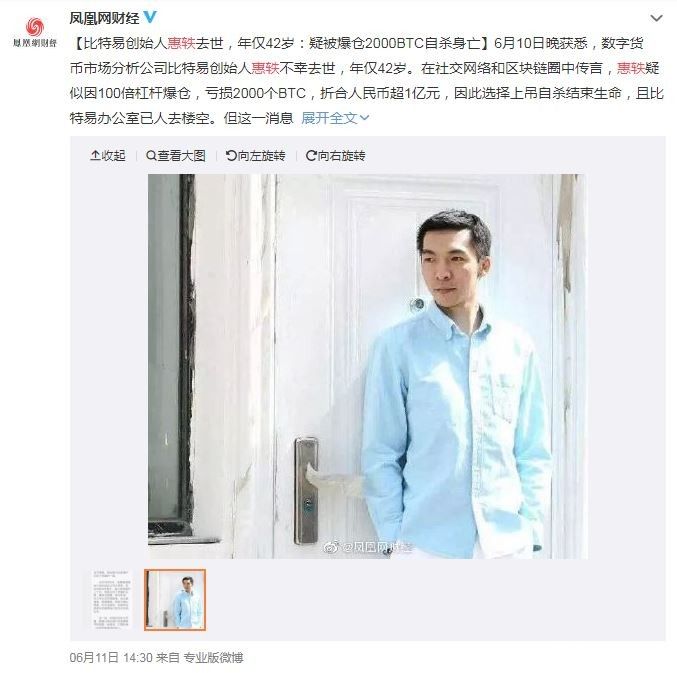Open the 凤凰网财经 account name link
677x673 pixels.
coord(104,18)
